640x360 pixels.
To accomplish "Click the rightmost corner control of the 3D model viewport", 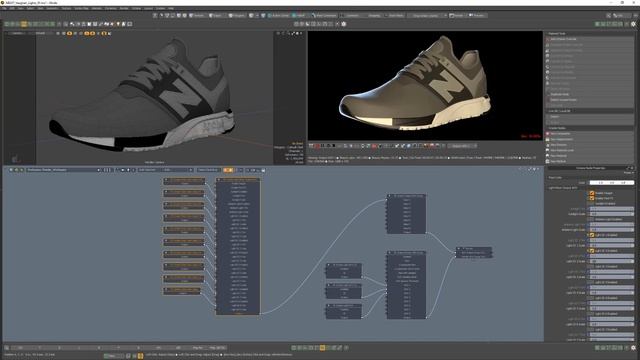I will (301, 33).
